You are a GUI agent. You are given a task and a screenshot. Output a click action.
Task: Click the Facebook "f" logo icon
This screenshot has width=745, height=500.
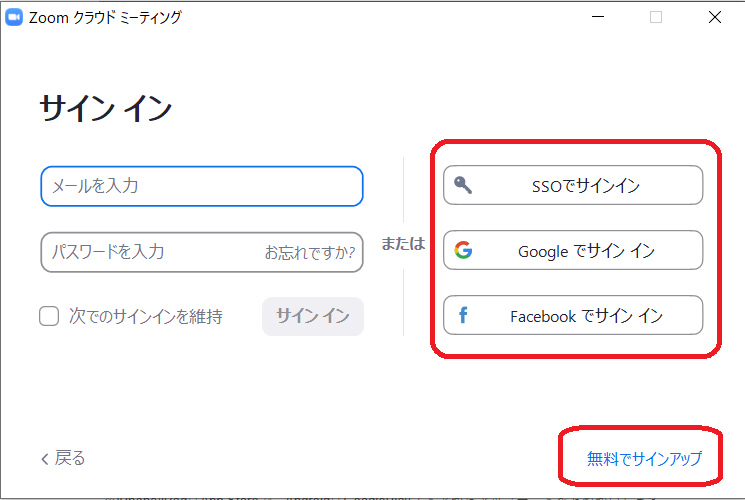tap(462, 316)
